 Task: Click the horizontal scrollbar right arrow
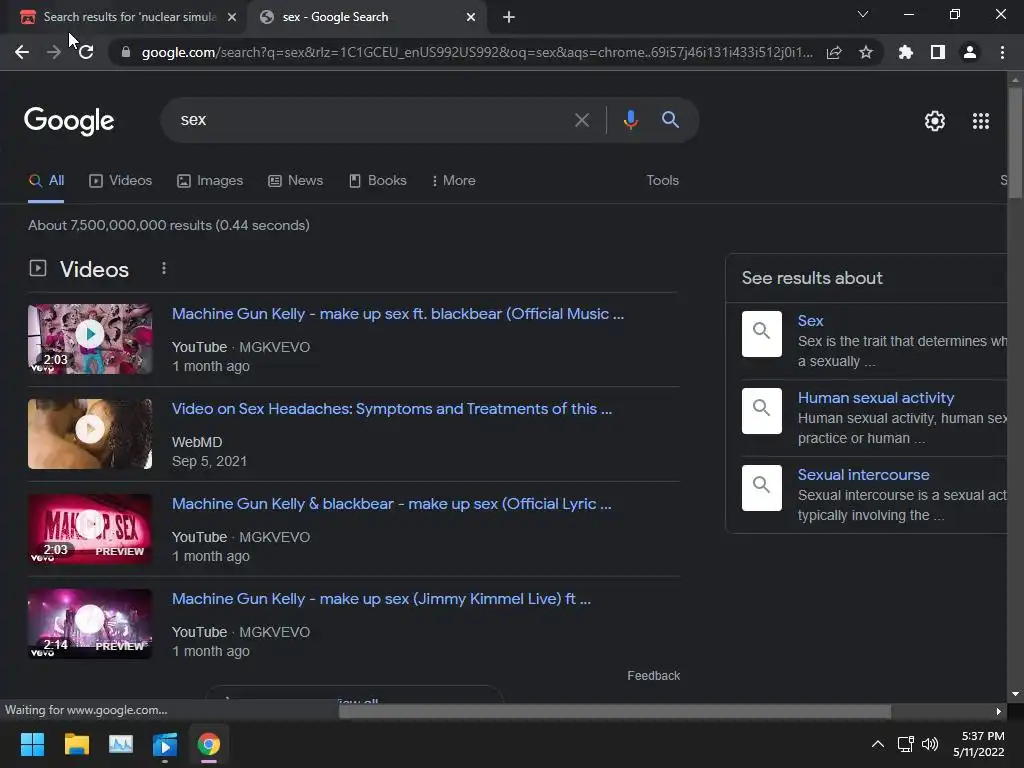(999, 711)
